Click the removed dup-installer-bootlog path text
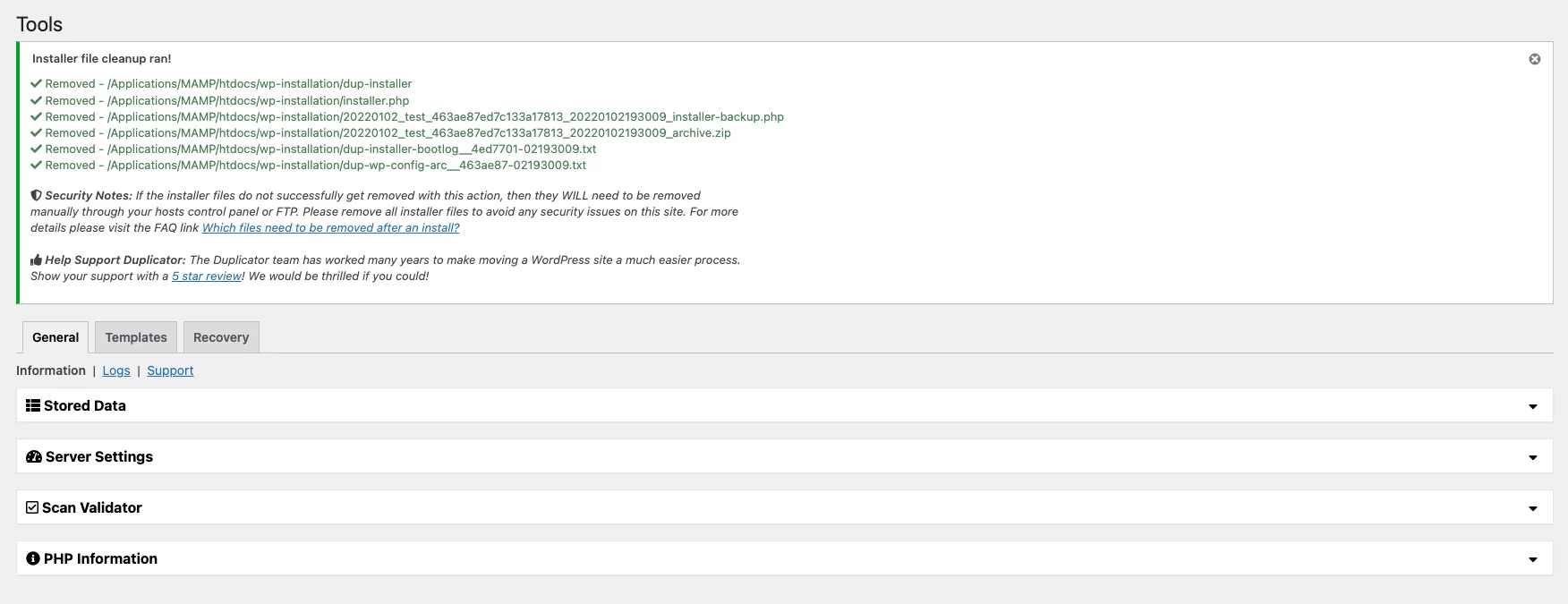Viewport: 1568px width, 604px height. pyautogui.click(x=352, y=149)
